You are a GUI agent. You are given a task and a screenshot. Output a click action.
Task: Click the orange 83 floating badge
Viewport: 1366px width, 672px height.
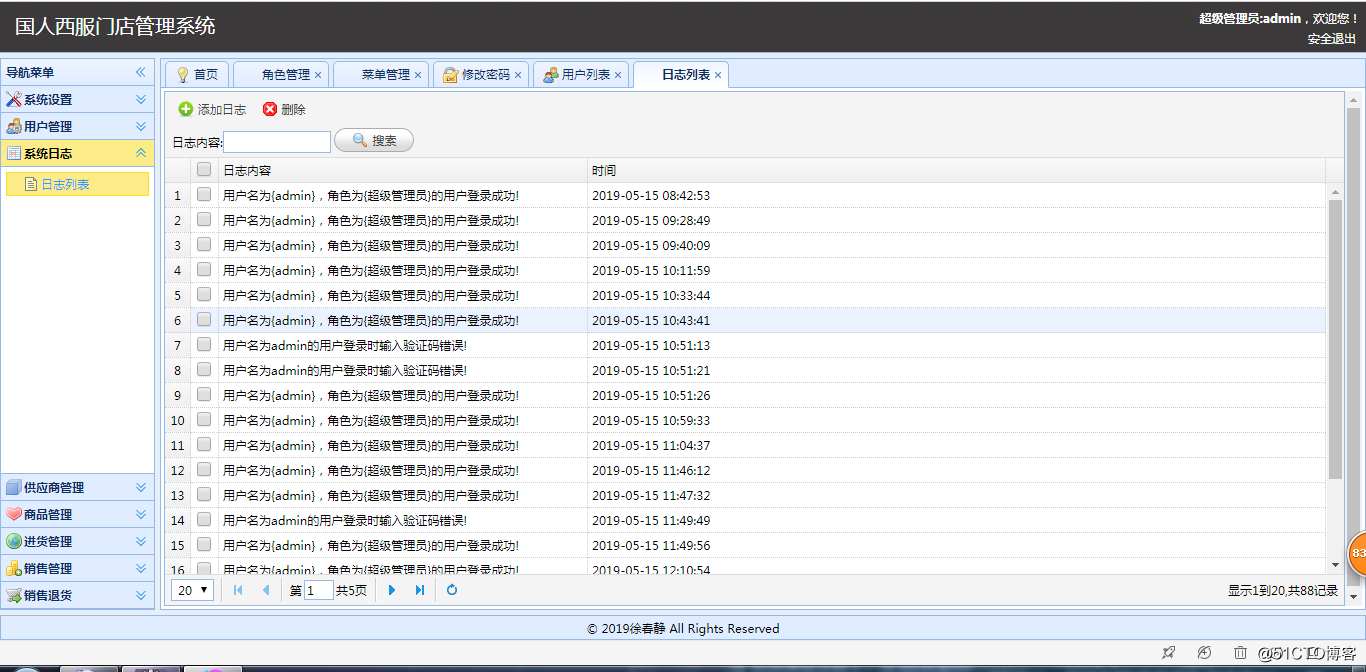[1357, 553]
